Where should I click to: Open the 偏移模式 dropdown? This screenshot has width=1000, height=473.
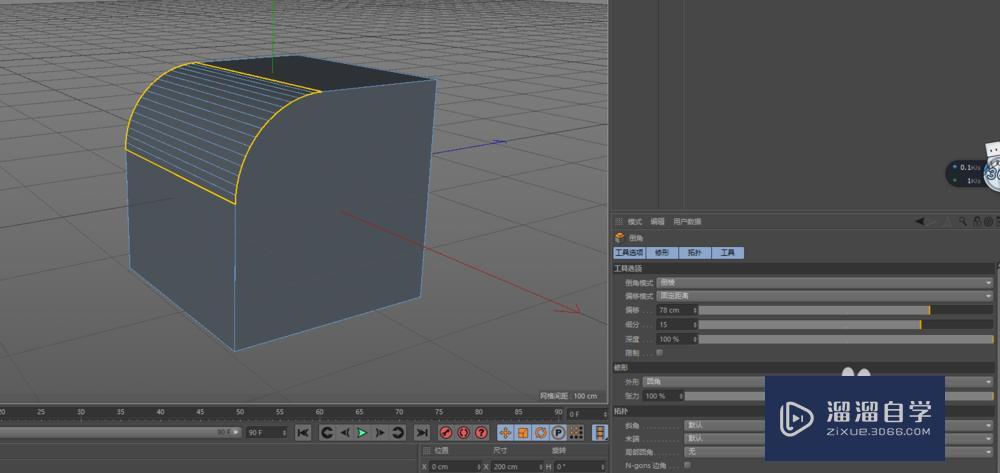(825, 296)
